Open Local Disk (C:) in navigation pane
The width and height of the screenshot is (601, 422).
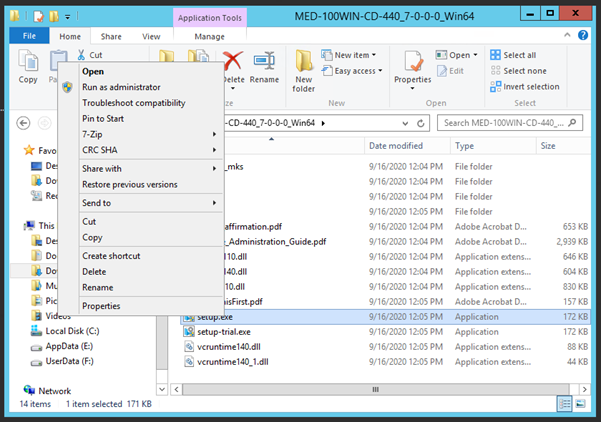click(x=65, y=331)
